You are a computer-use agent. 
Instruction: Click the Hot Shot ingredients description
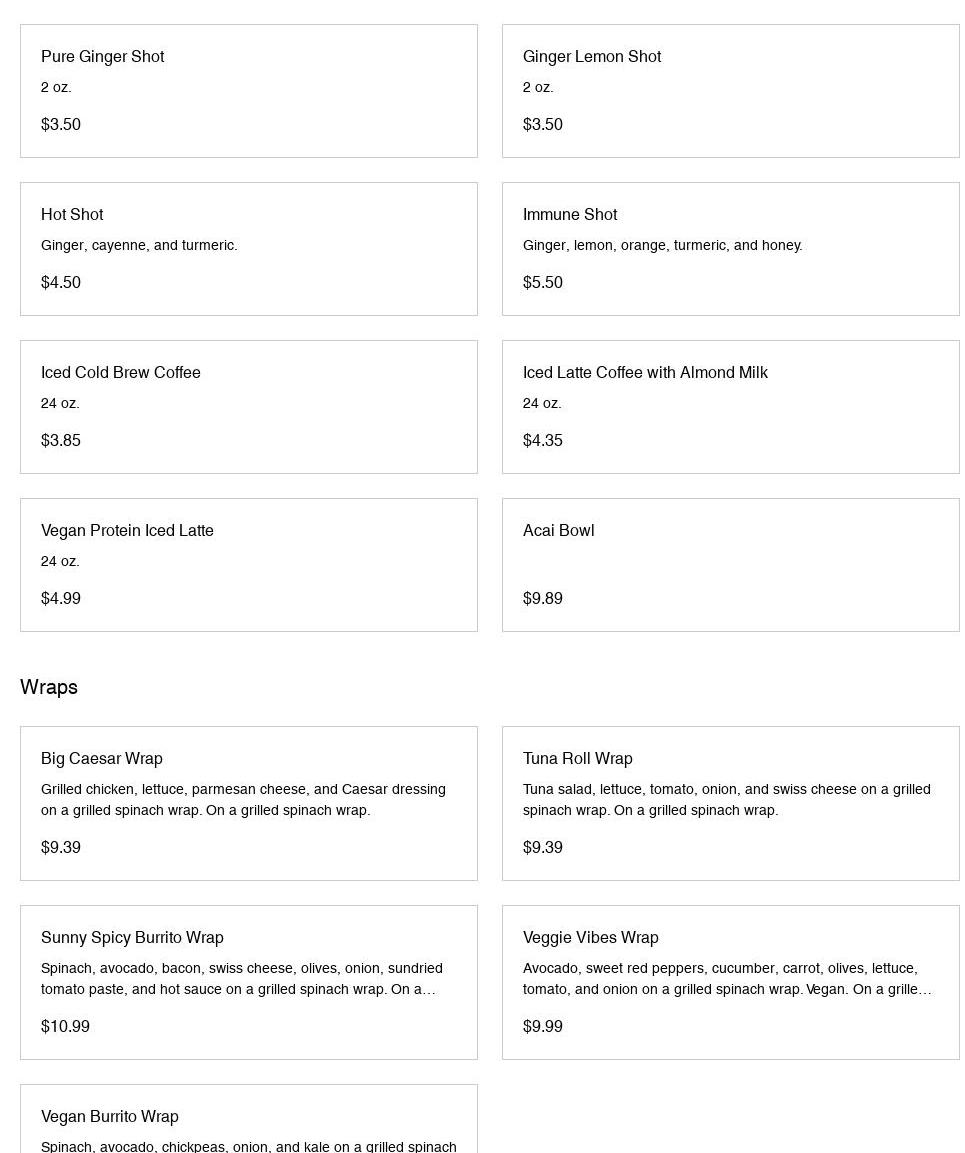pyautogui.click(x=139, y=246)
